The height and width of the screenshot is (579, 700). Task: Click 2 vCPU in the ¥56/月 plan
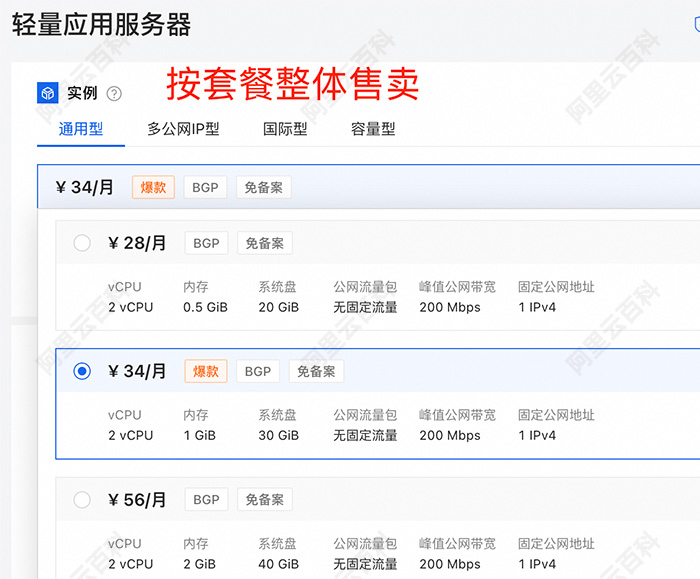(130, 564)
